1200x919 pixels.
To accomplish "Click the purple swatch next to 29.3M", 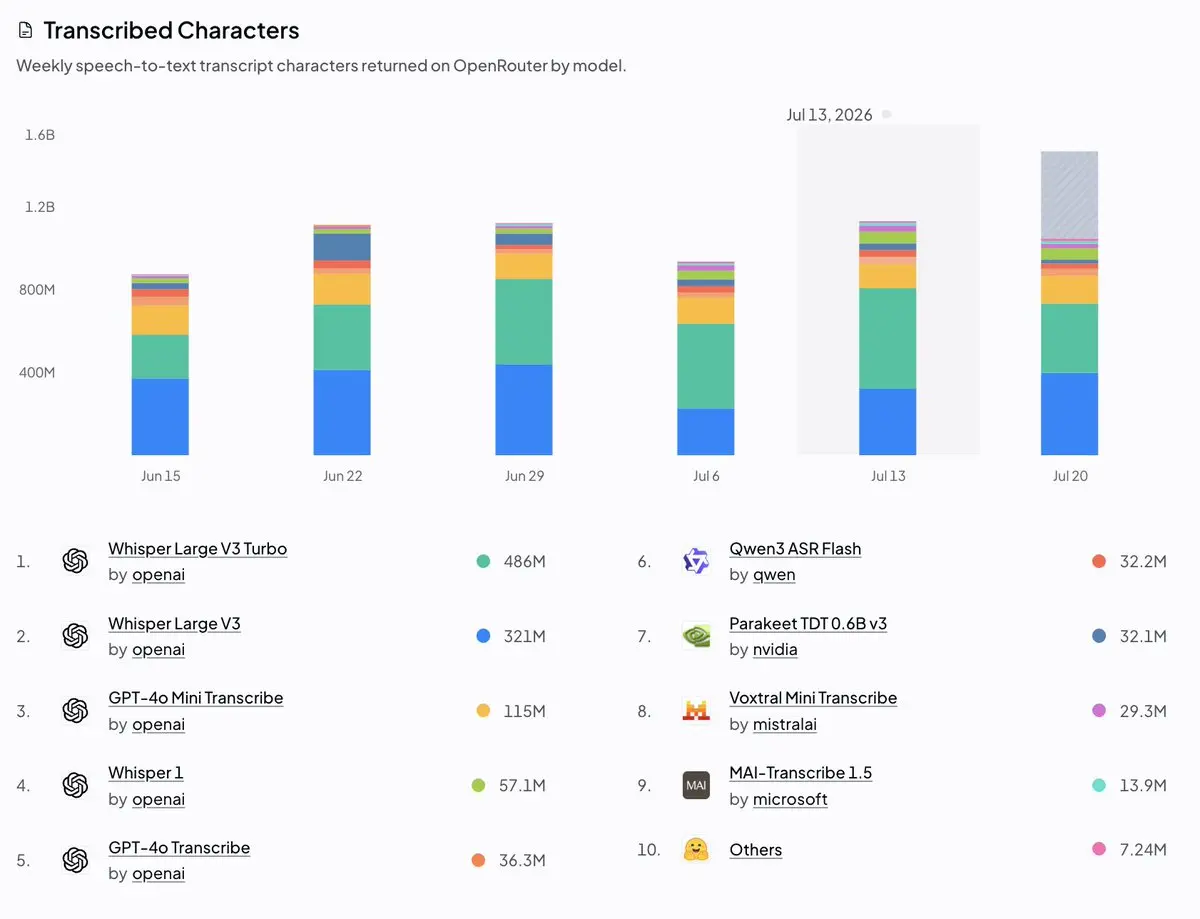I will (x=1100, y=711).
